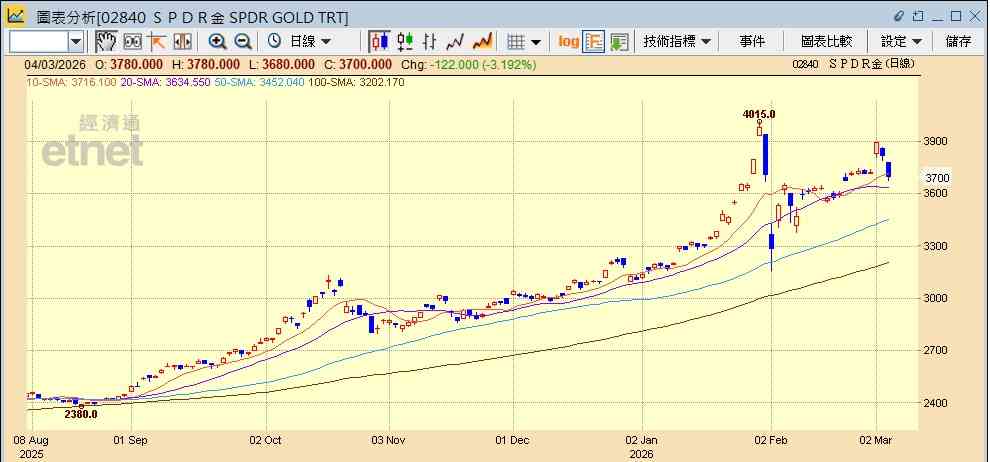Click the clock period icon
This screenshot has height=462, width=990.
274,42
